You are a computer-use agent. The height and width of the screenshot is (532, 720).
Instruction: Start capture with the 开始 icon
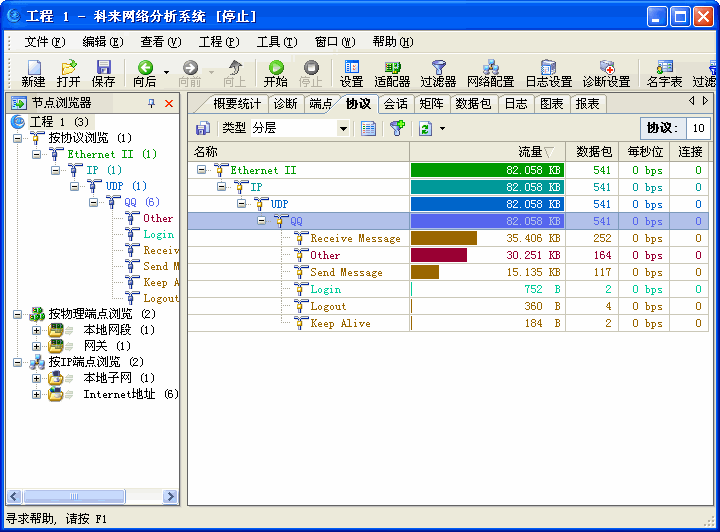click(276, 68)
